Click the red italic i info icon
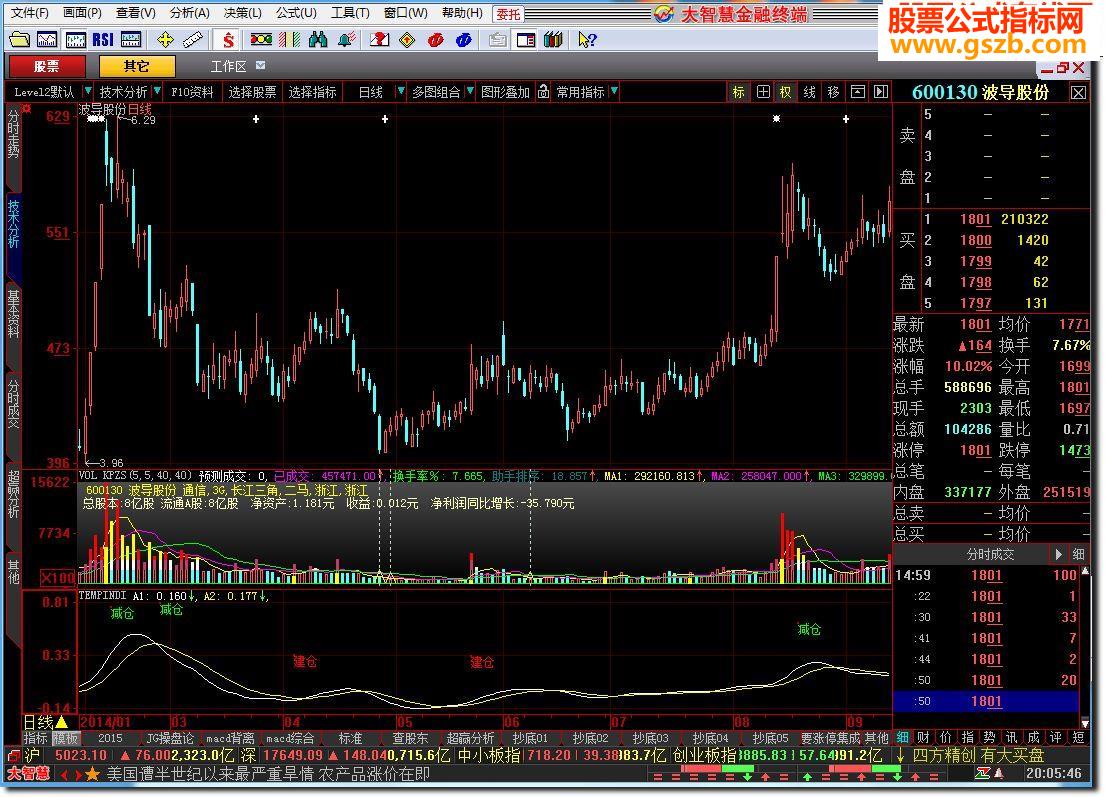Viewport: 1105px width, 797px height. coord(436,40)
